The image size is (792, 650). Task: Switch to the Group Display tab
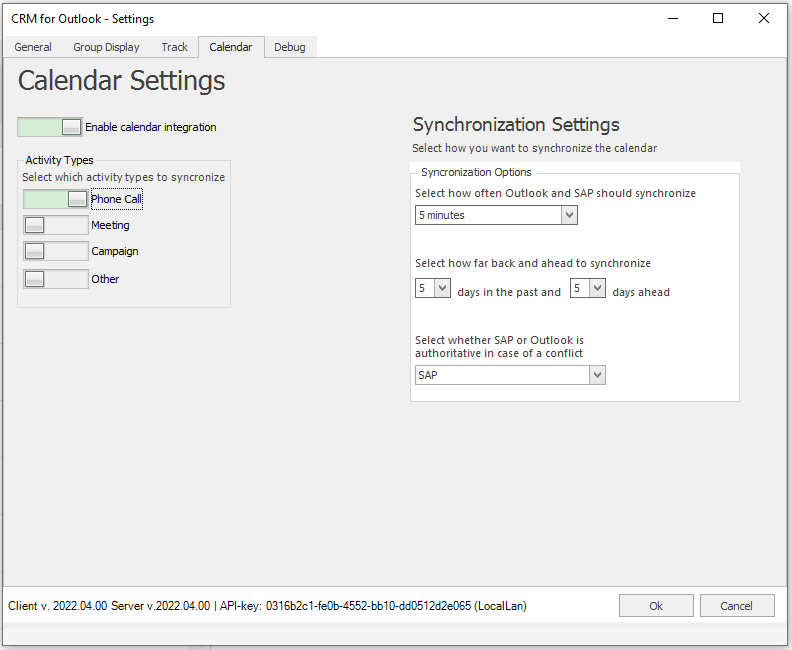coord(106,47)
